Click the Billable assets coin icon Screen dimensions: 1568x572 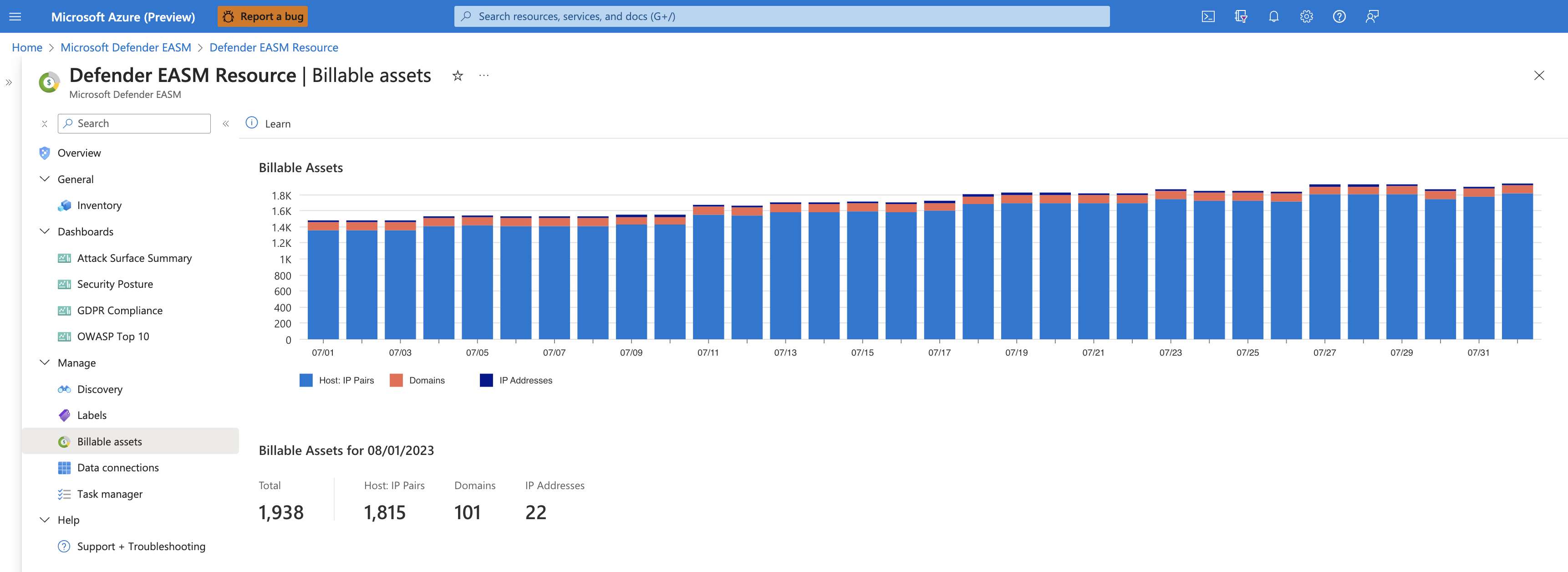64,441
